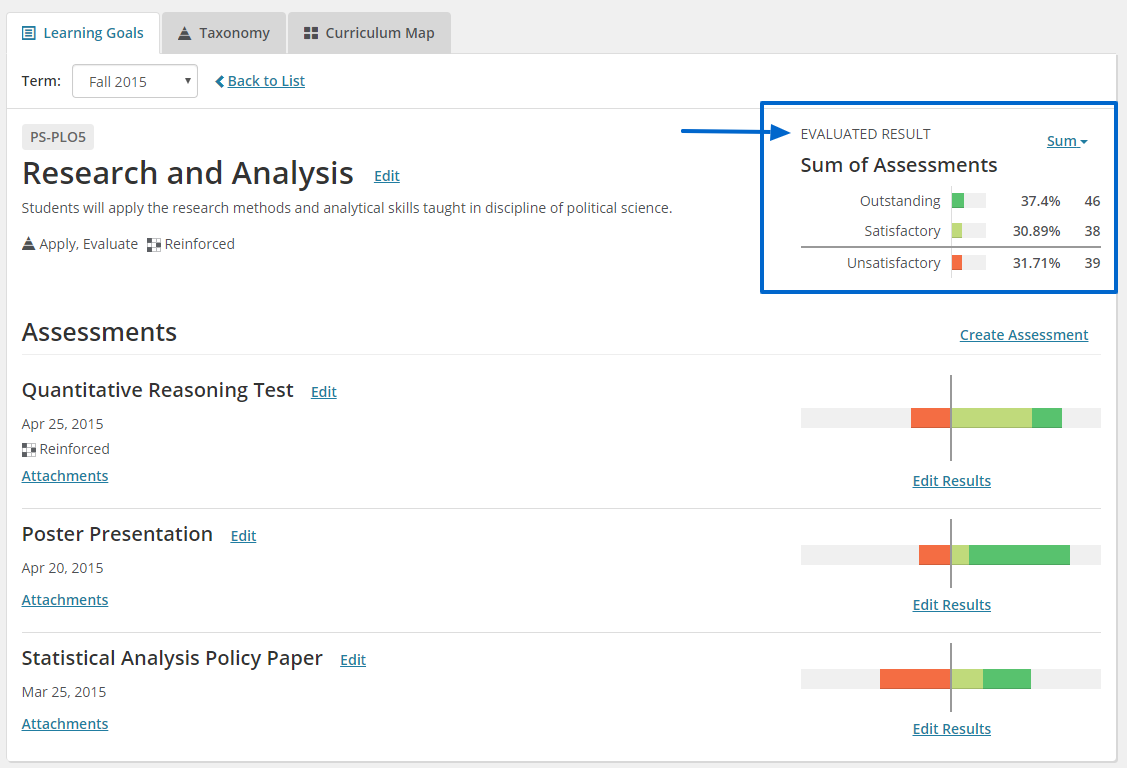Click the Unsatisfactory orange bar
1127x768 pixels.
[x=957, y=263]
